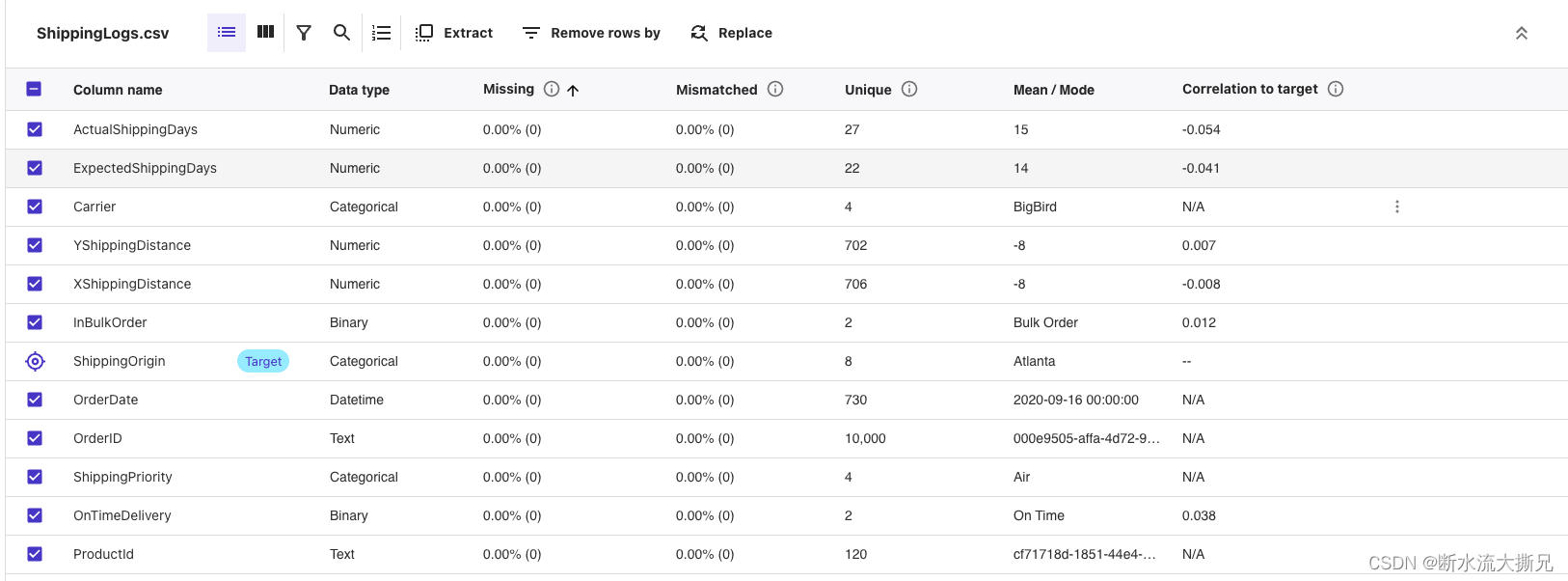Sort by Missing using arrow icon
The image size is (1568, 581).
click(x=573, y=90)
